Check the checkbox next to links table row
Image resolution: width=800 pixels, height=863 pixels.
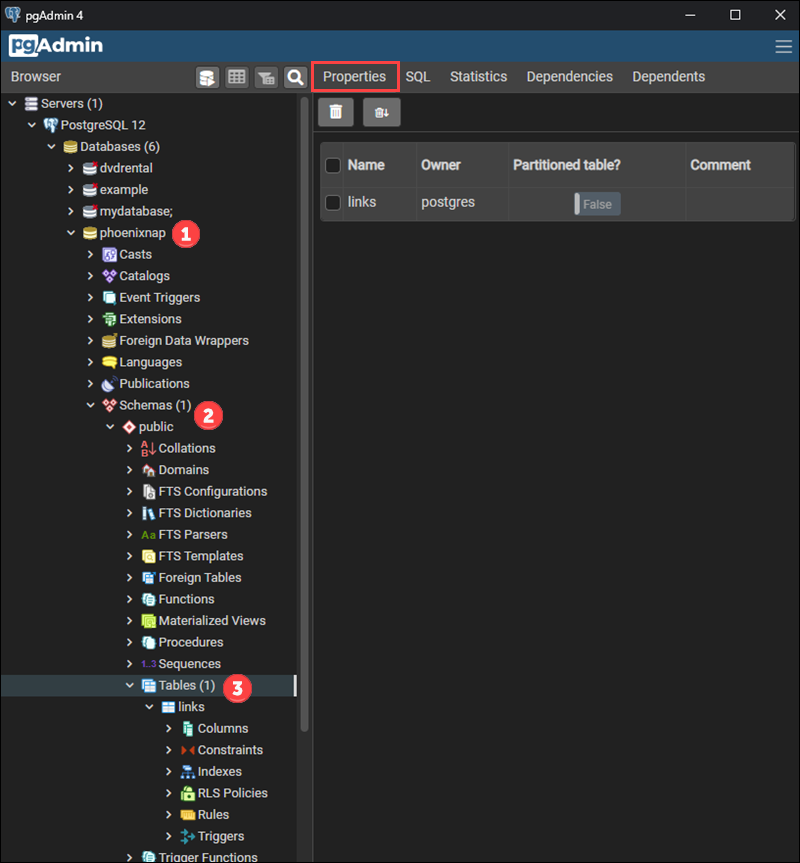click(x=332, y=202)
